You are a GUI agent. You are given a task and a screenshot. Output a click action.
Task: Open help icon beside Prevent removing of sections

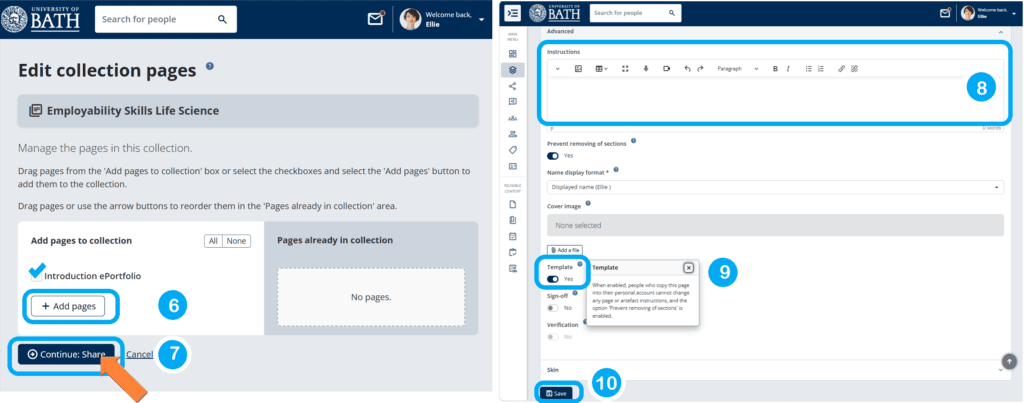coord(633,141)
